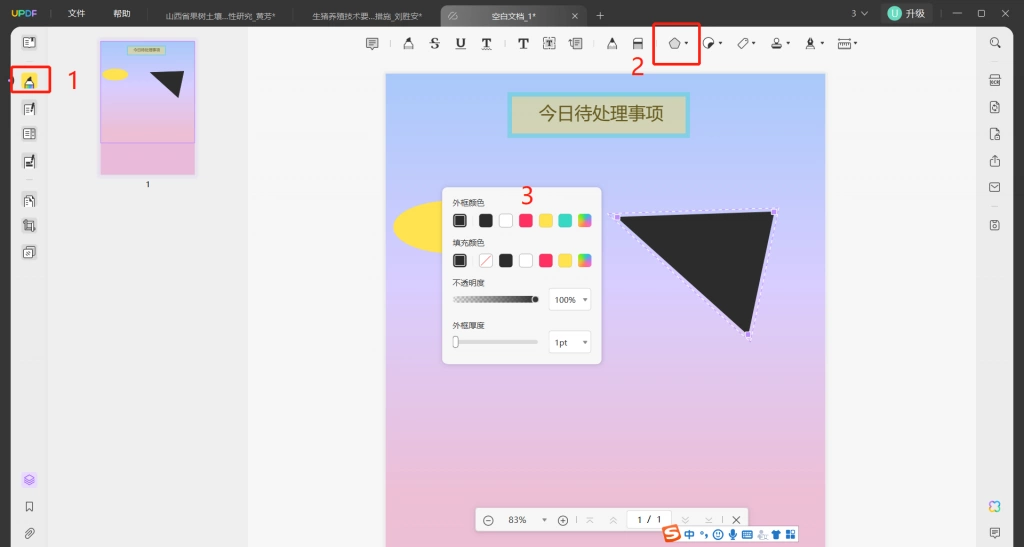
Task: Open the shape tool dropdown arrow
Action: 686,44
